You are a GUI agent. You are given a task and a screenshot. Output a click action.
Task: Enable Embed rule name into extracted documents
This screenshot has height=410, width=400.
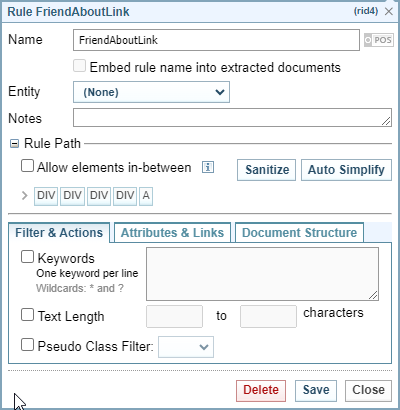80,66
